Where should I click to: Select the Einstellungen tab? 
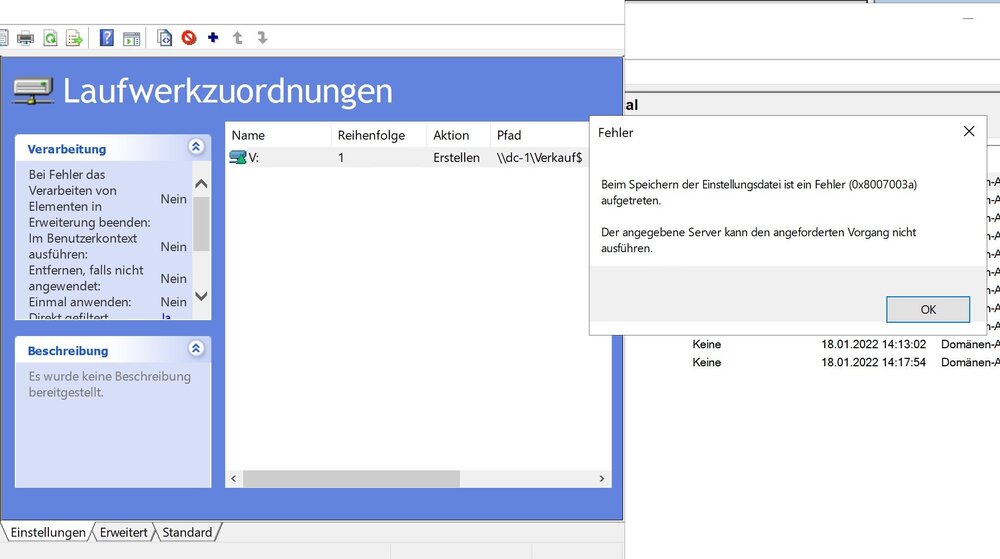click(x=48, y=533)
